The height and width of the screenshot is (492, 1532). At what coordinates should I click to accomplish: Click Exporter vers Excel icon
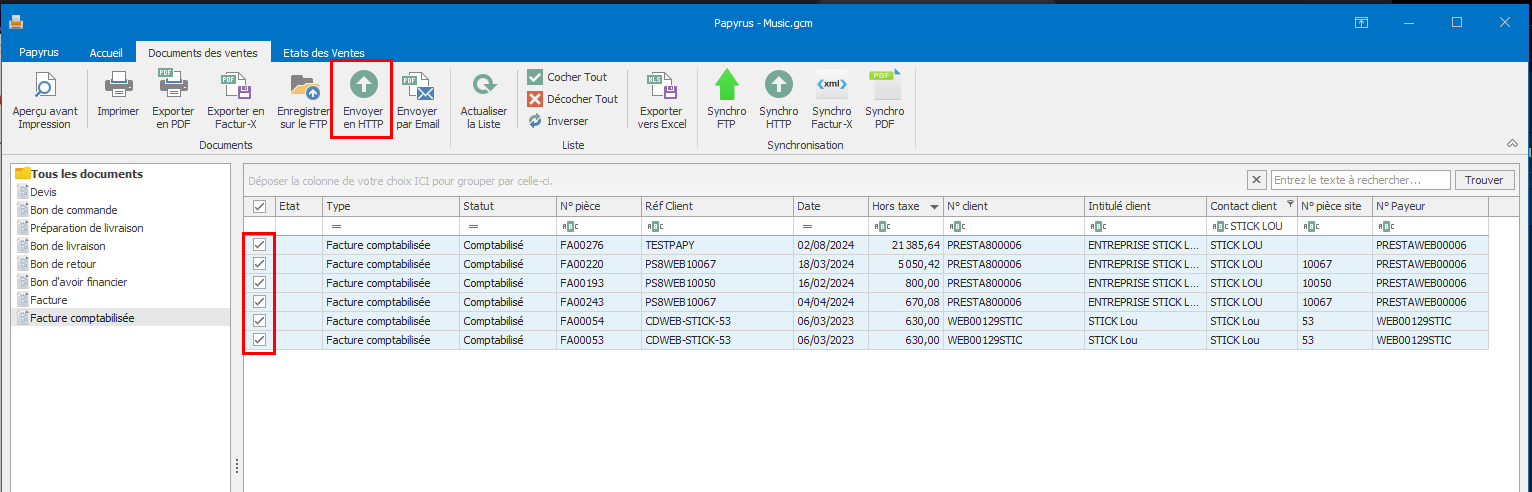point(662,86)
